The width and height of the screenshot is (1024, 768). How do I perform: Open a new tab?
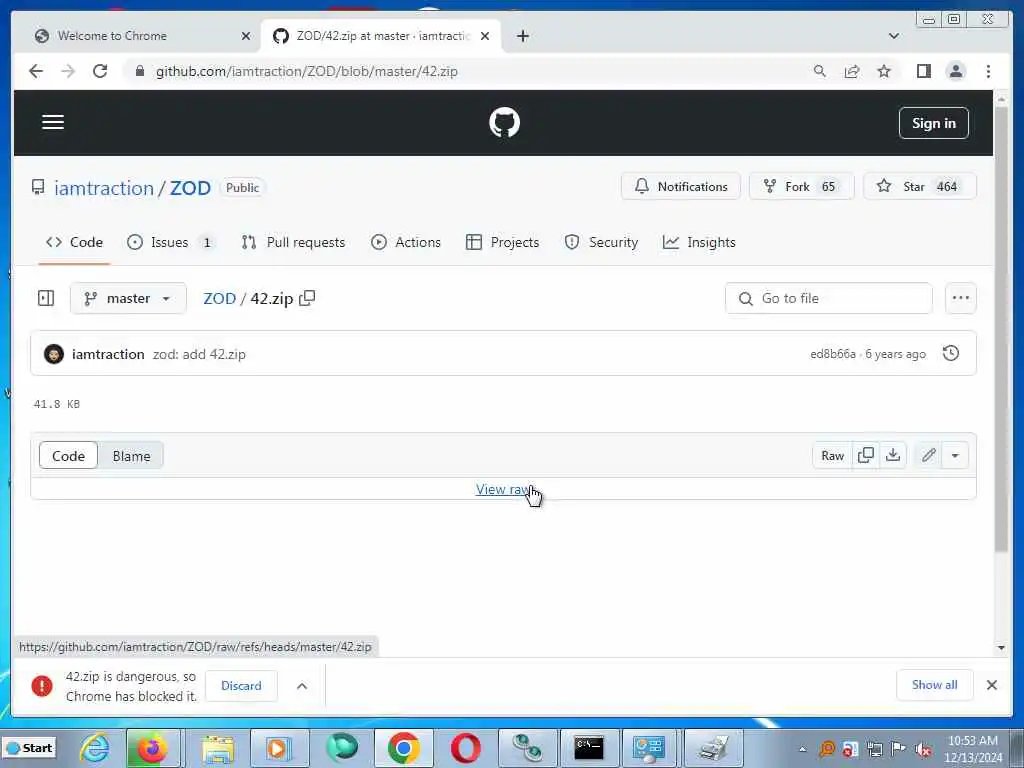coord(522,36)
